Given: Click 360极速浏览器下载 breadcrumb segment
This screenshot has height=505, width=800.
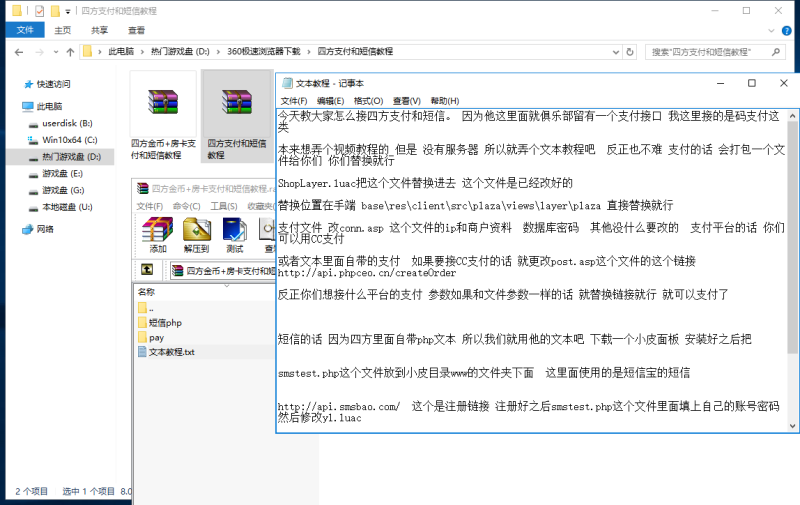Looking at the screenshot, I should pos(264,52).
